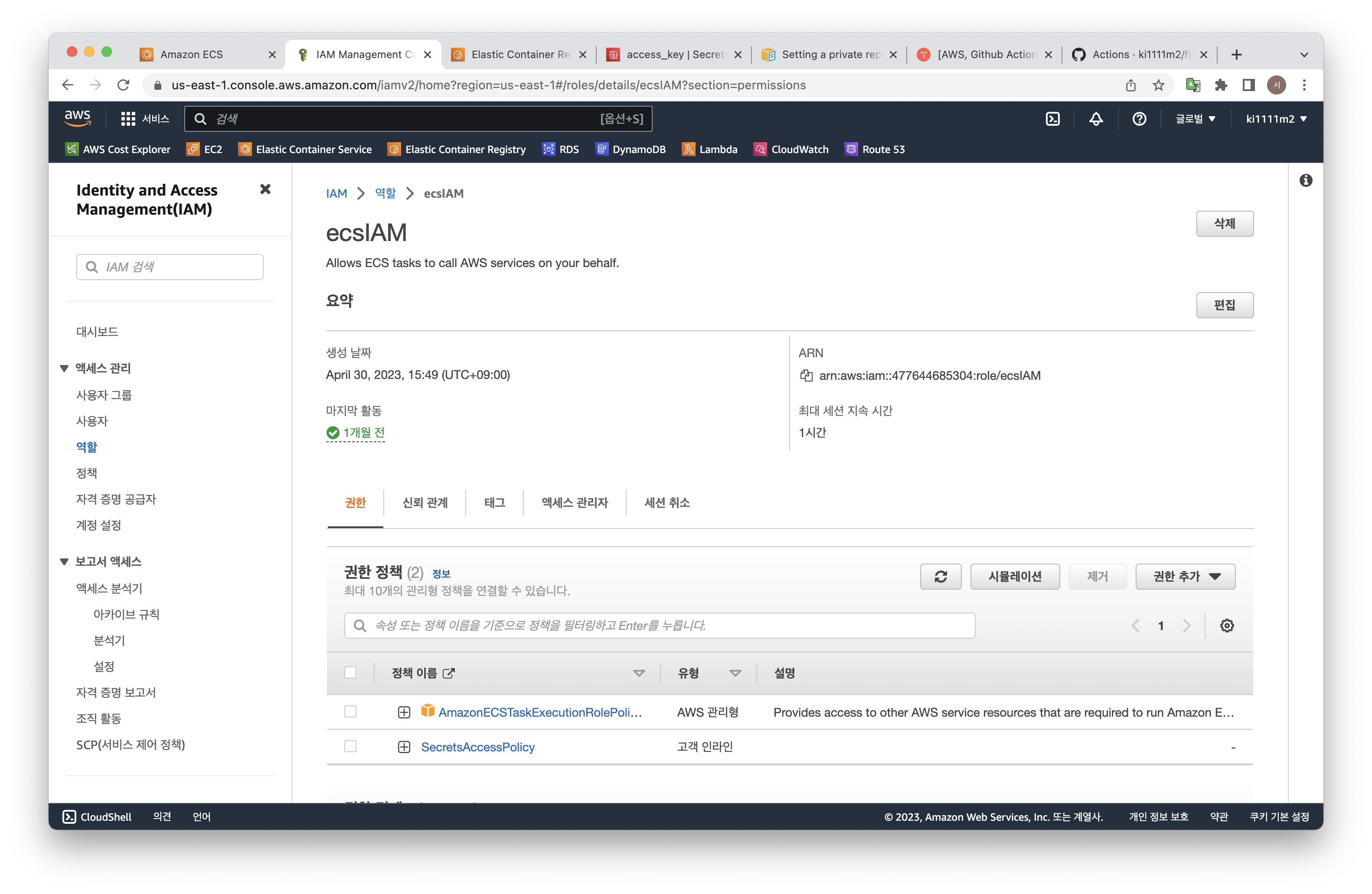1372x894 pixels.
Task: Open CloudShell in the footer
Action: point(97,817)
